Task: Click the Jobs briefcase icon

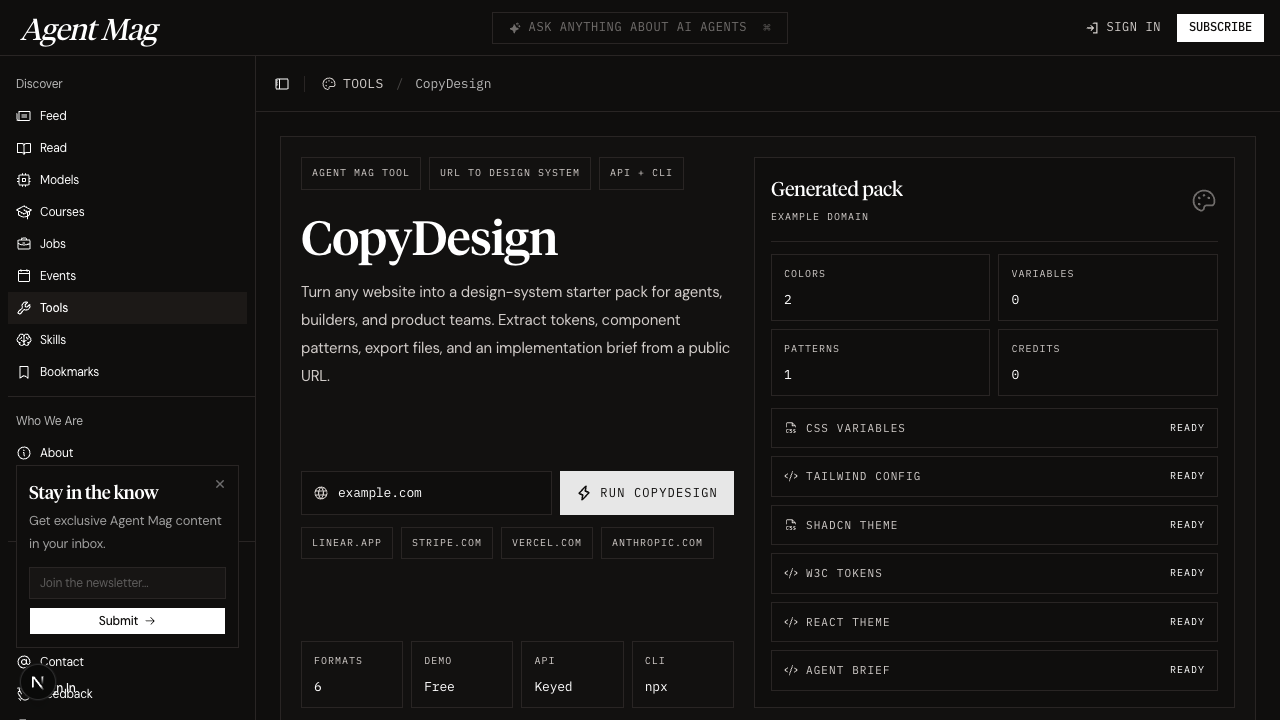Action: tap(24, 244)
